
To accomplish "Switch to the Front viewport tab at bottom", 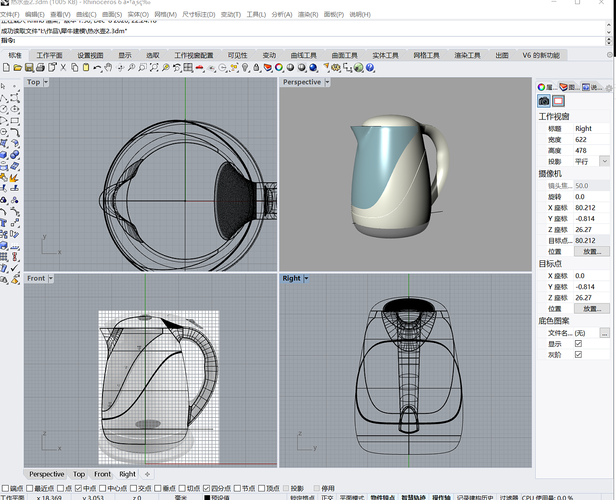I will coord(103,474).
